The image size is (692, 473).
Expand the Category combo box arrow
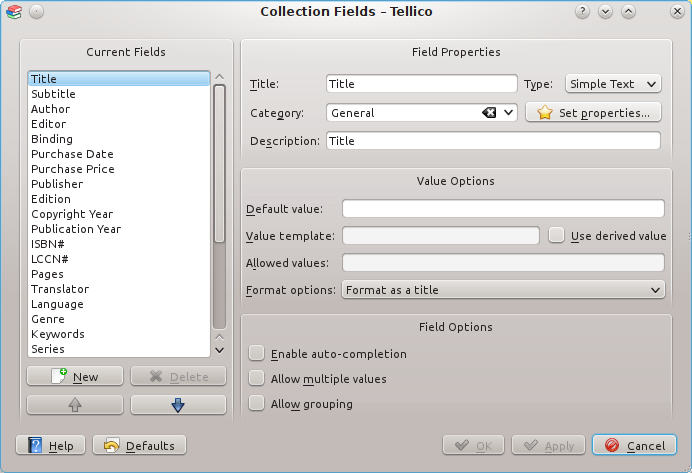[x=508, y=113]
